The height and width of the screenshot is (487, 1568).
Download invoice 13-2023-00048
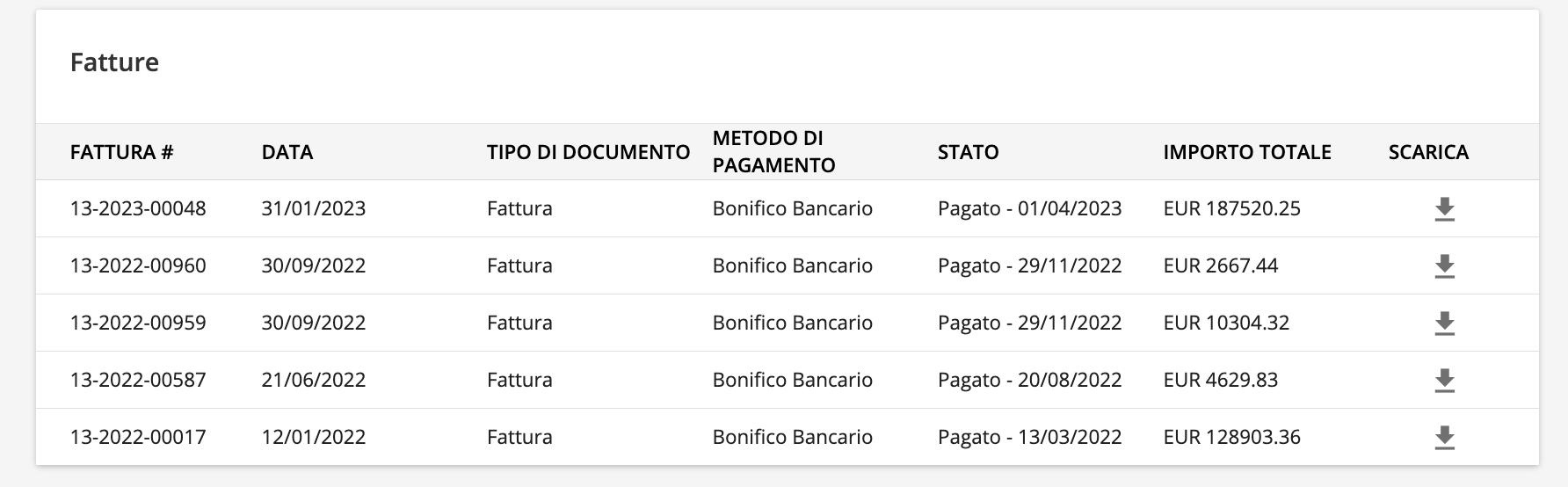click(x=1444, y=209)
